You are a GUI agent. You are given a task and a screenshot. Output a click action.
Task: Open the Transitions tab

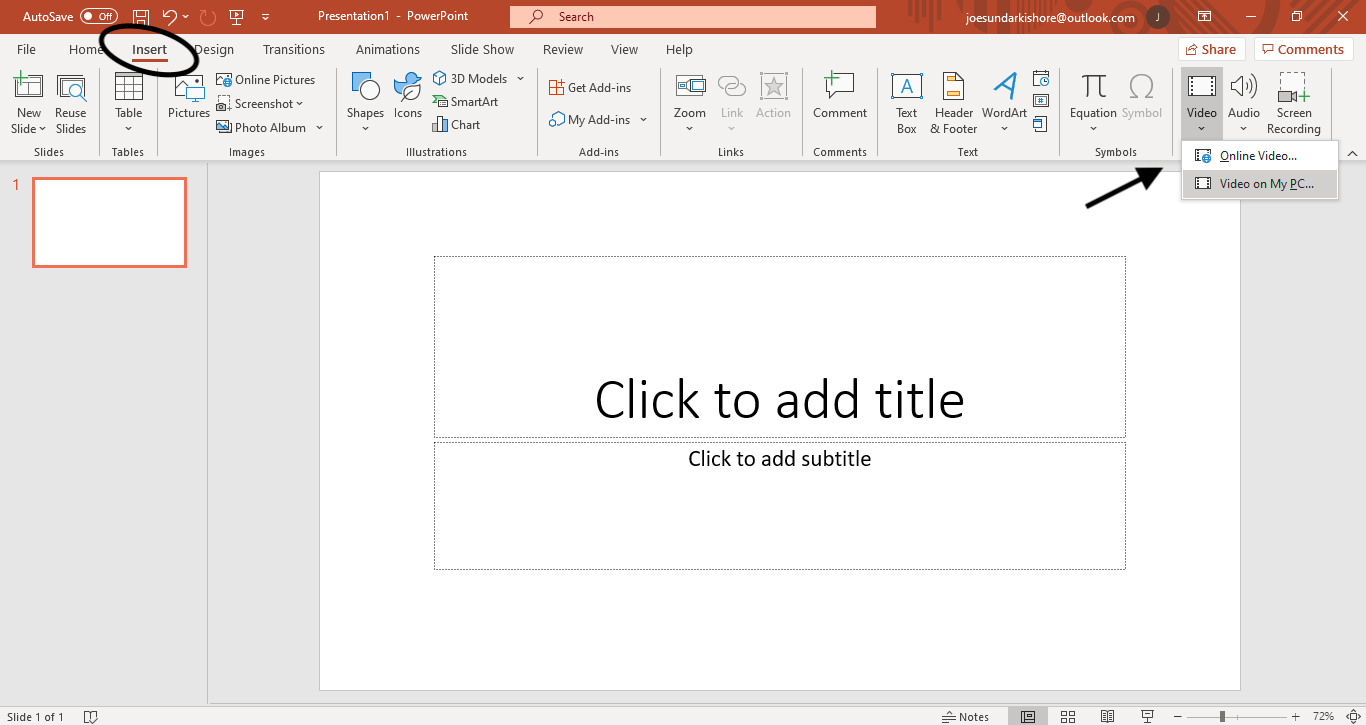coord(293,49)
